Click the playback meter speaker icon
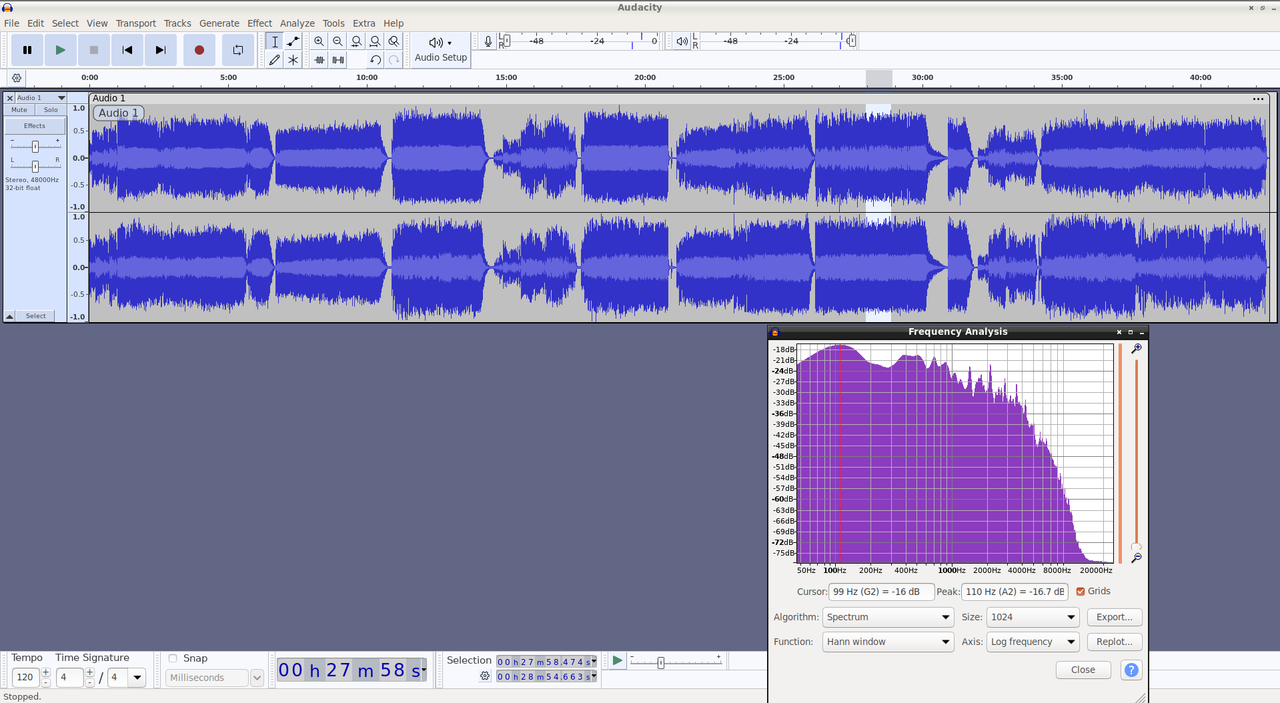This screenshot has width=1280, height=703. pyautogui.click(x=681, y=41)
